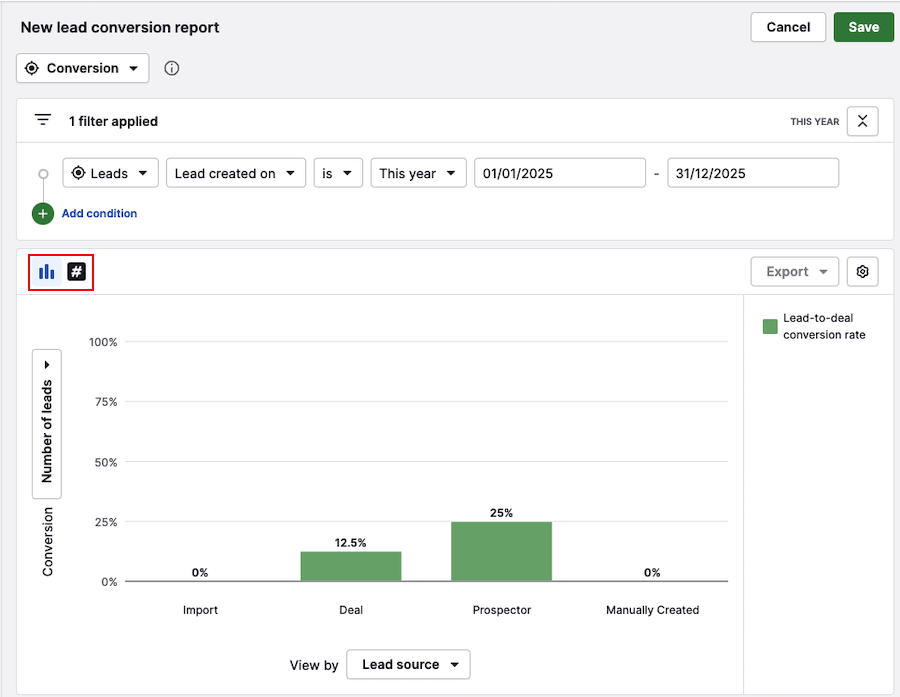Viewport: 900px width, 697px height.
Task: Expand the Number of leads axis selector
Action: pos(47,423)
